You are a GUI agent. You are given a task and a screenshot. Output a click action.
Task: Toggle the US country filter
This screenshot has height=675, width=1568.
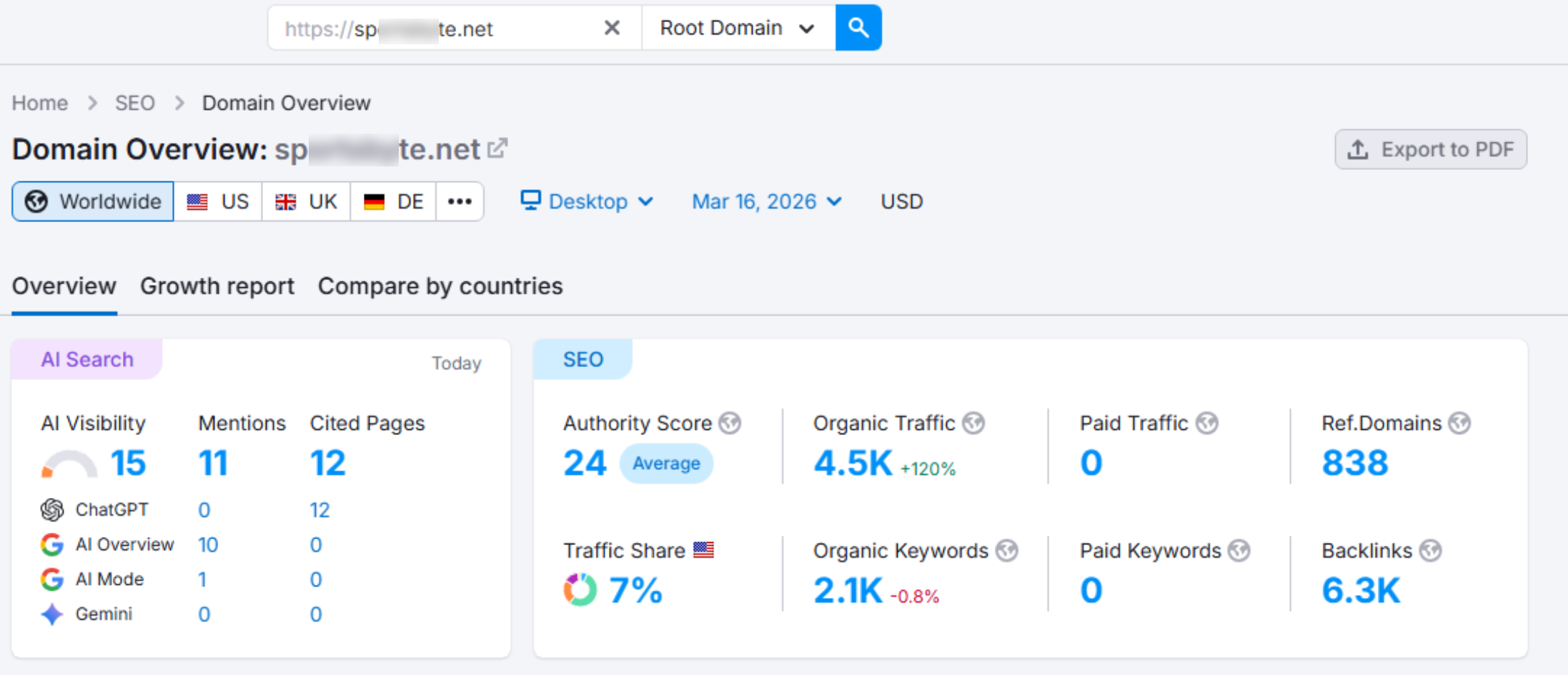(x=218, y=201)
